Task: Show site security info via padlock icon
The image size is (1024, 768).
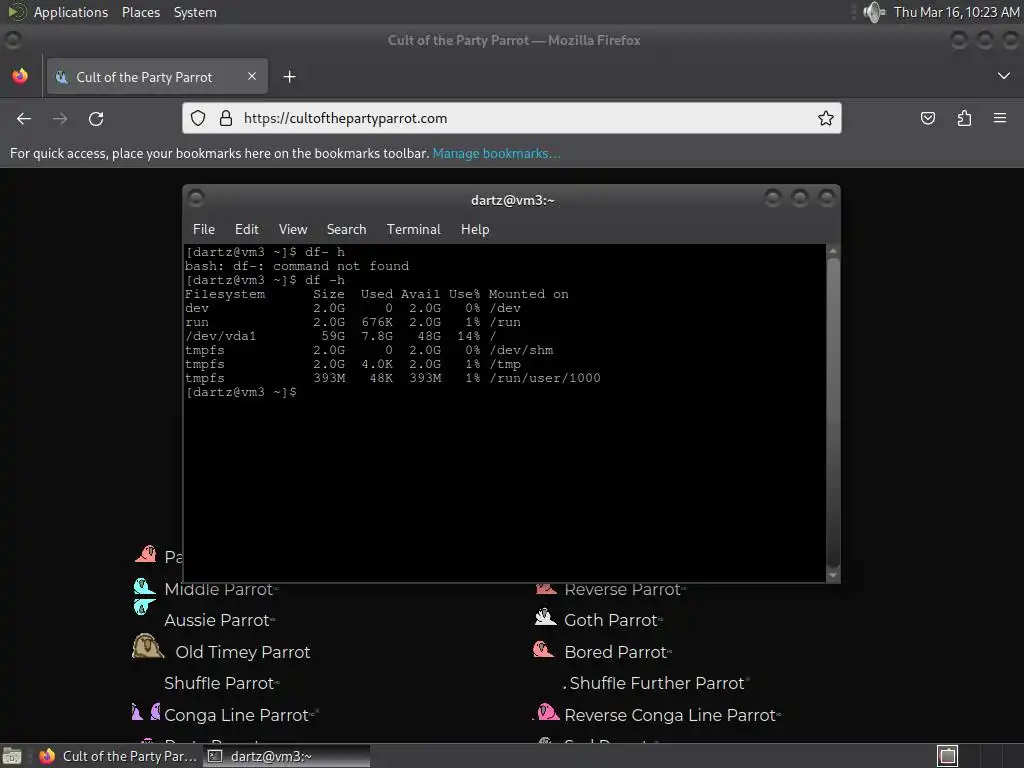Action: (225, 118)
